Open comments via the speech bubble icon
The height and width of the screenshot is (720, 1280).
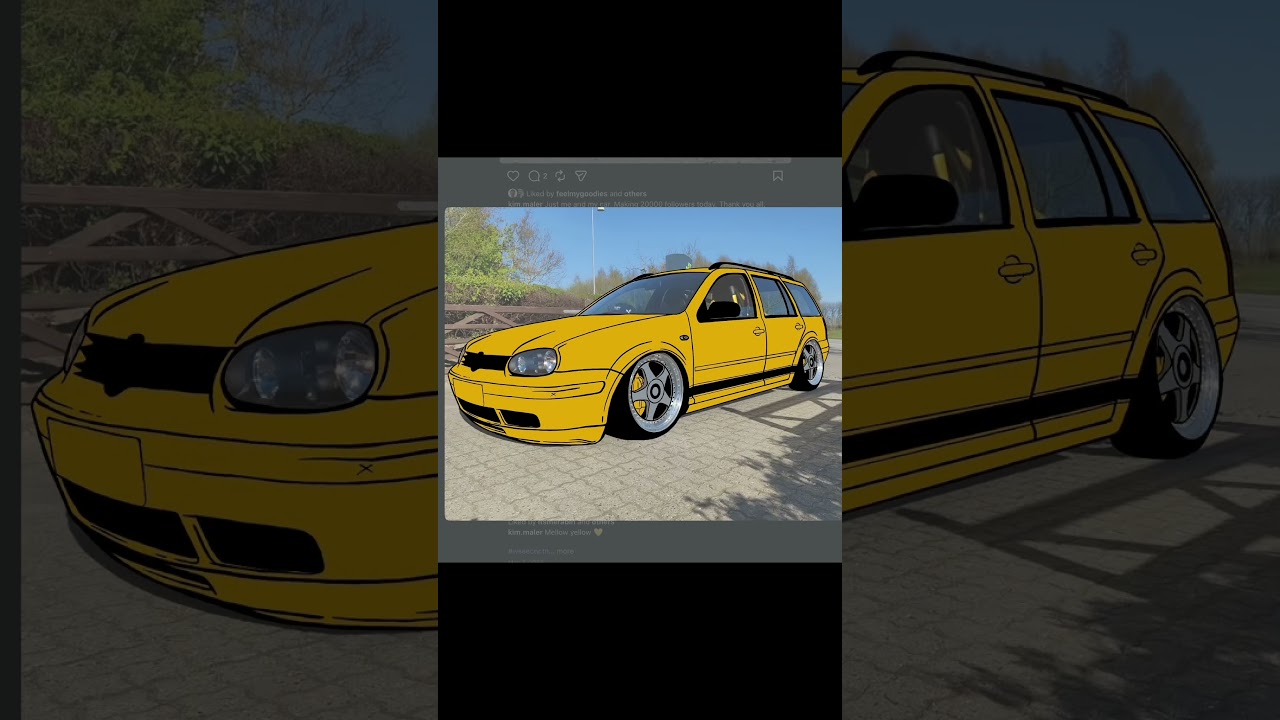click(x=534, y=176)
